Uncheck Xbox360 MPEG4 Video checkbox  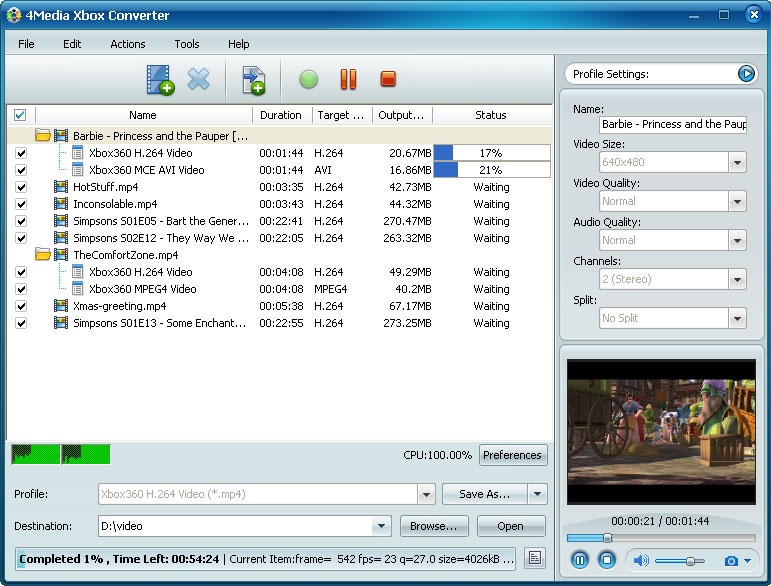click(21, 289)
